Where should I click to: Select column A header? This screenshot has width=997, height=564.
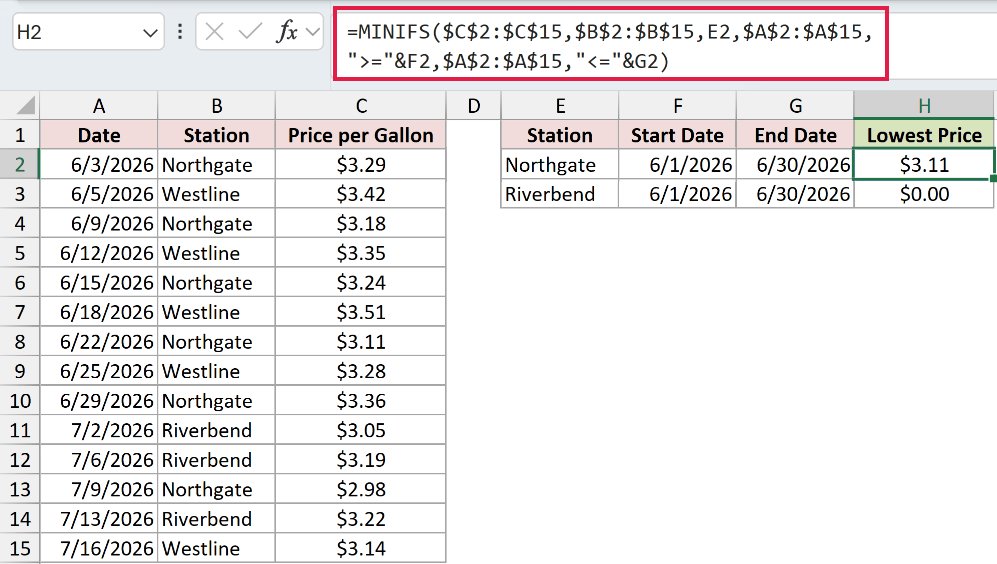(x=99, y=106)
